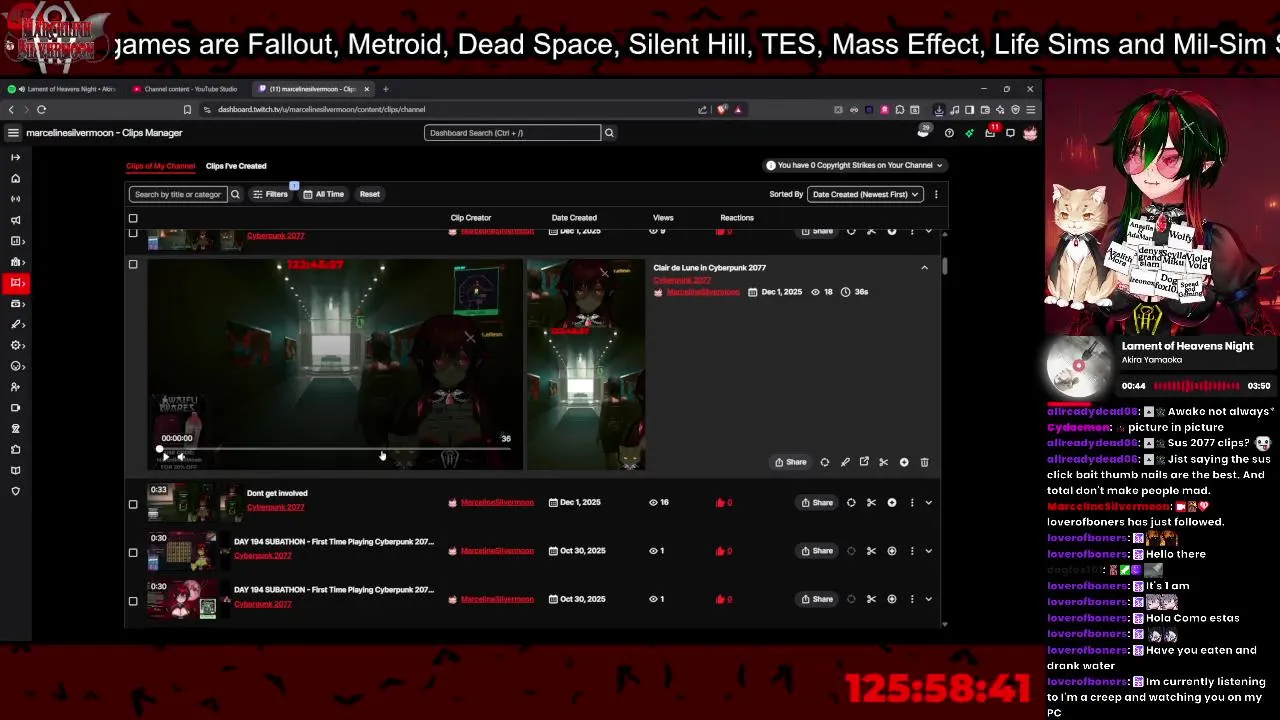Open the Filters panel

pyautogui.click(x=271, y=194)
